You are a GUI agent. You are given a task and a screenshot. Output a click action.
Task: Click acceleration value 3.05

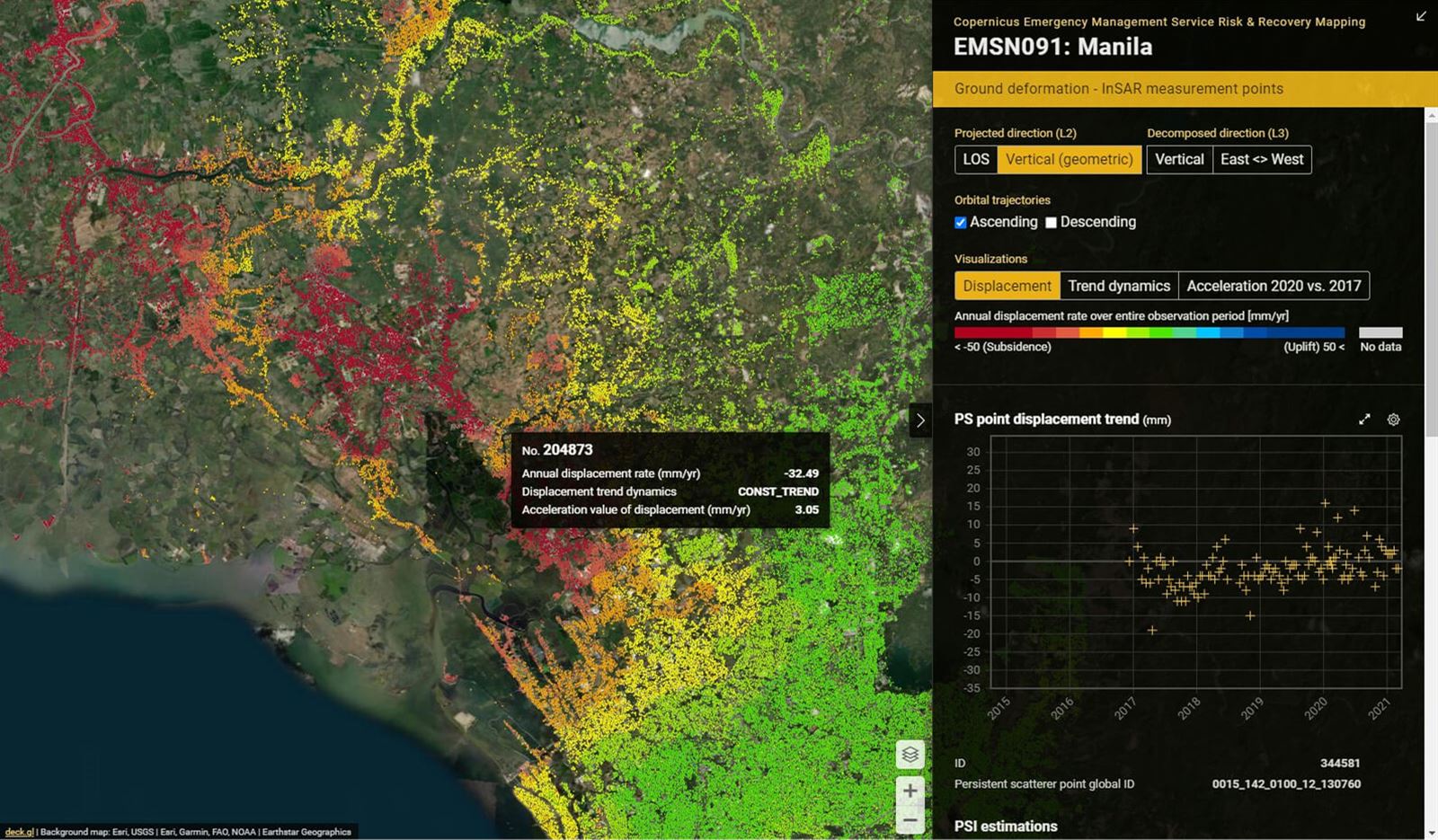pos(807,509)
